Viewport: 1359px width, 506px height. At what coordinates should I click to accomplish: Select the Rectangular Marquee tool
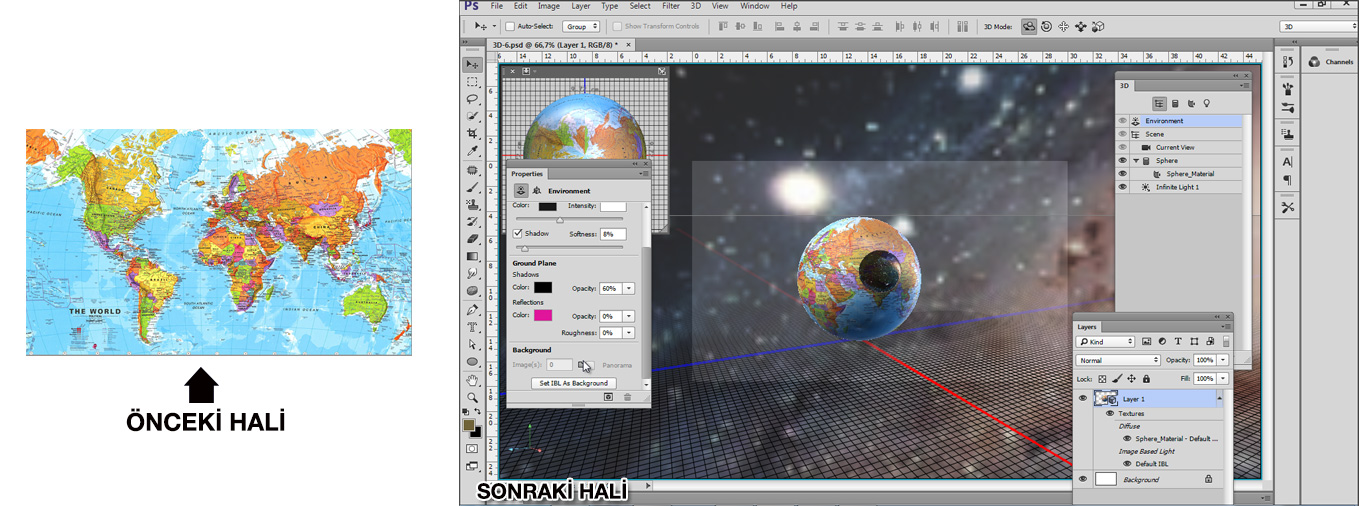click(x=473, y=82)
